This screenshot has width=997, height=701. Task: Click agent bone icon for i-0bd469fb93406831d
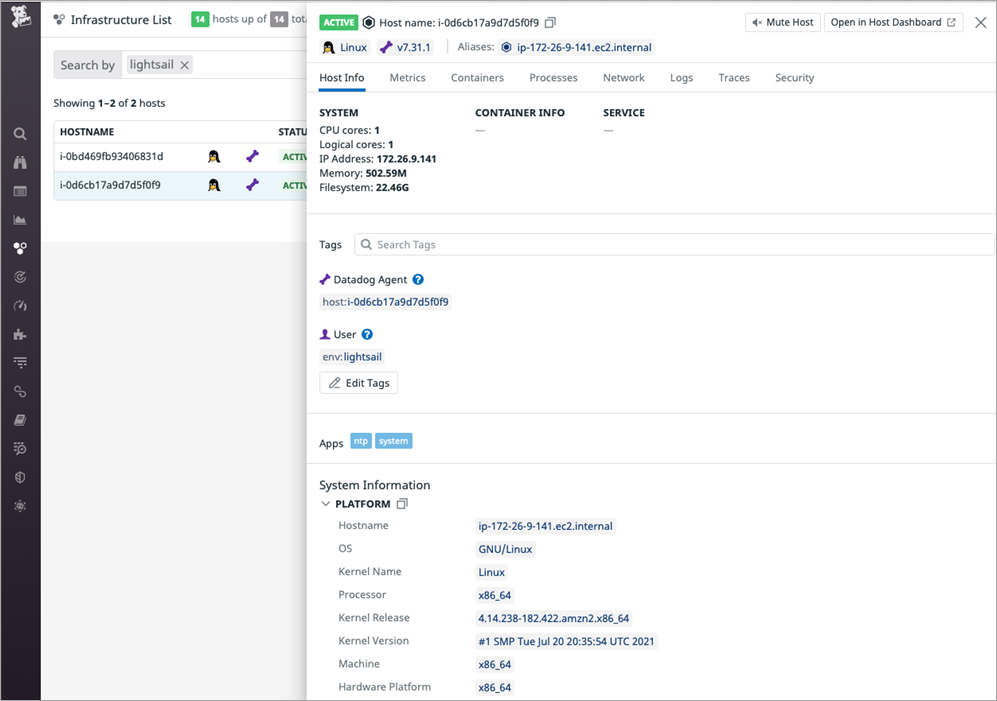(252, 156)
